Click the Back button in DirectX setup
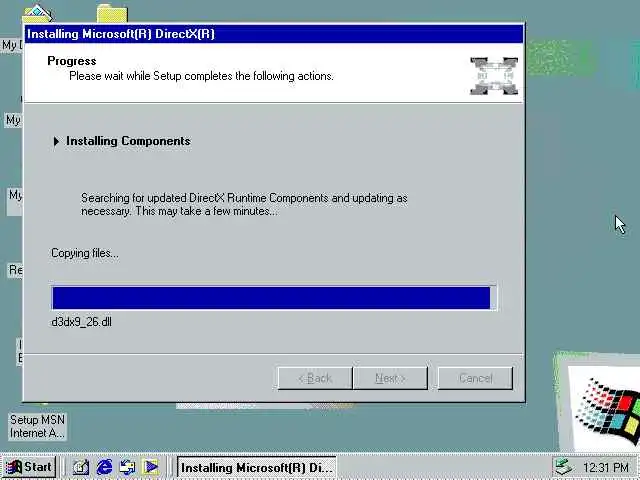The height and width of the screenshot is (480, 640). (x=315, y=378)
